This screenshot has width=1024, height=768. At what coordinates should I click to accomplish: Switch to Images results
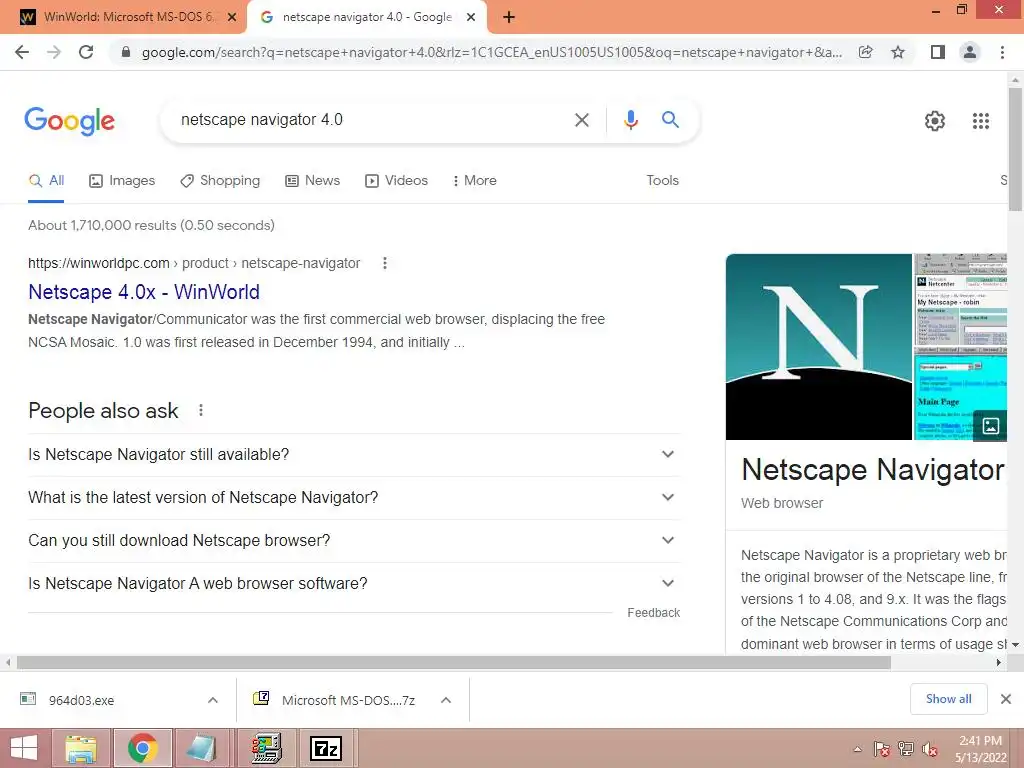[x=122, y=180]
